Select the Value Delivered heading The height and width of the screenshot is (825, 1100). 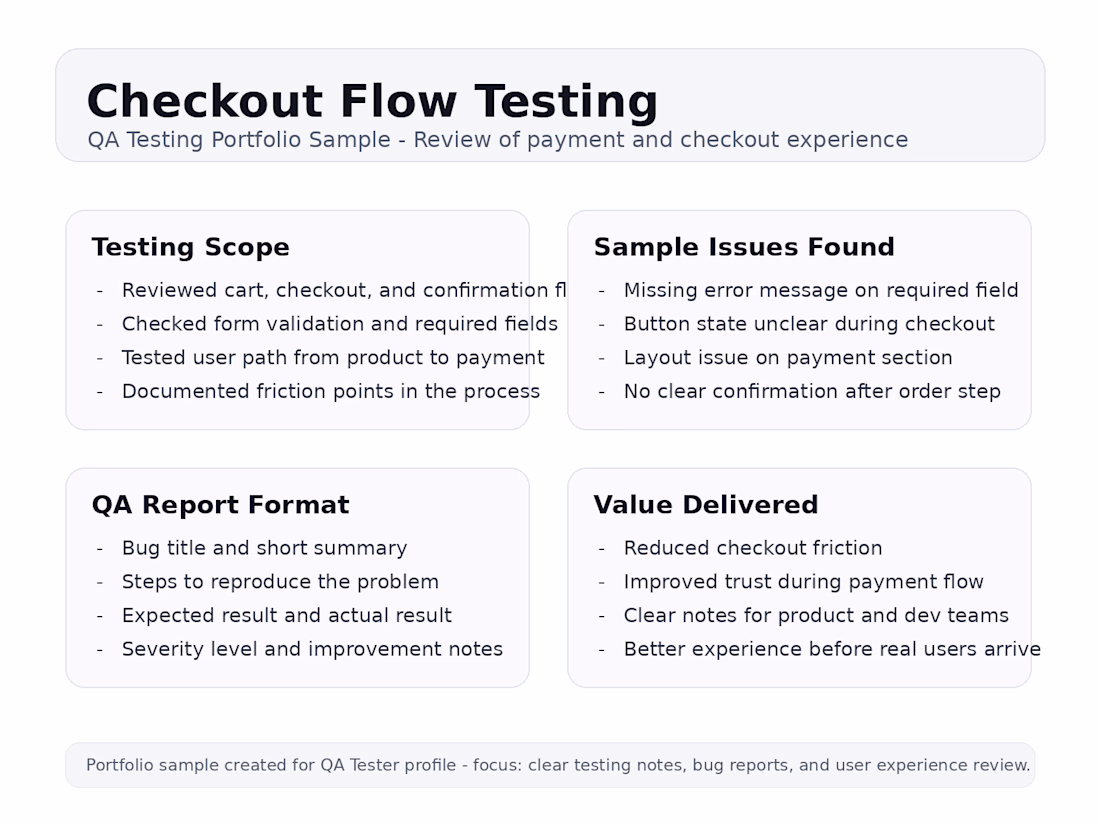(x=706, y=505)
